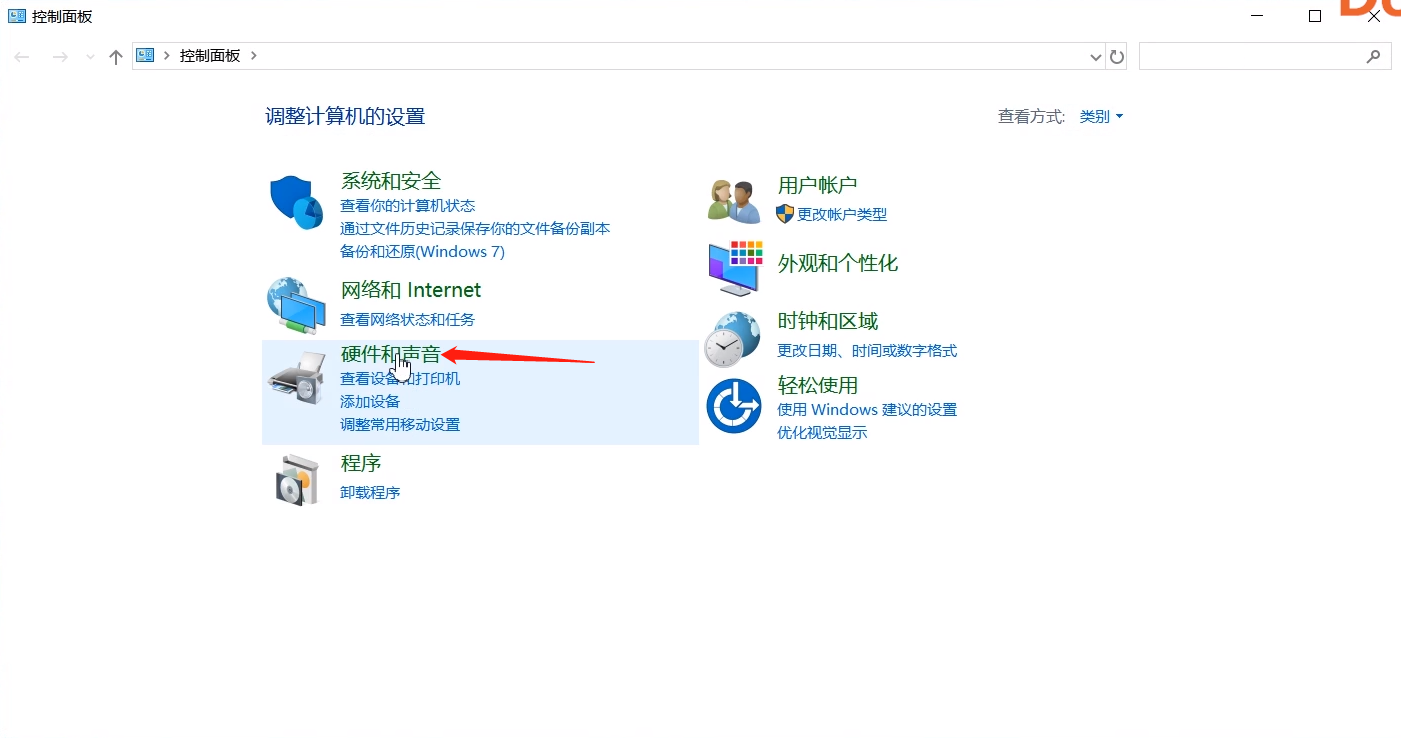Screen dimensions: 1401x738
Task: Open the address bar history dropdown arrow
Action: click(x=1094, y=56)
